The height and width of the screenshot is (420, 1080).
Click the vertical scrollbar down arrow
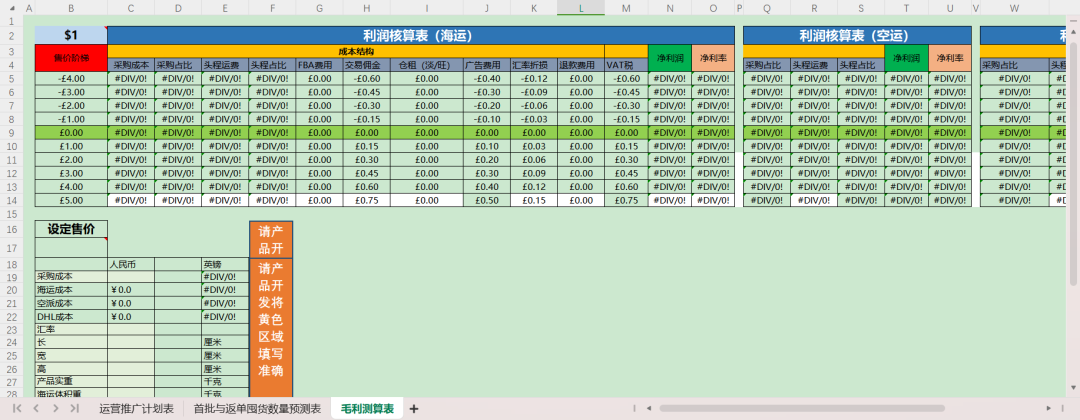(1074, 386)
